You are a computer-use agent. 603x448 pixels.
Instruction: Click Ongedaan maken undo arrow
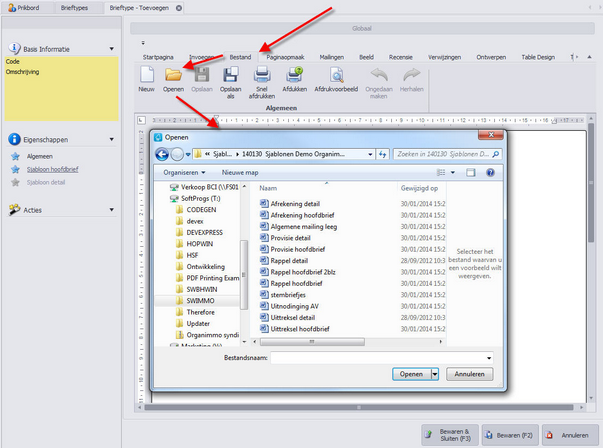[379, 74]
